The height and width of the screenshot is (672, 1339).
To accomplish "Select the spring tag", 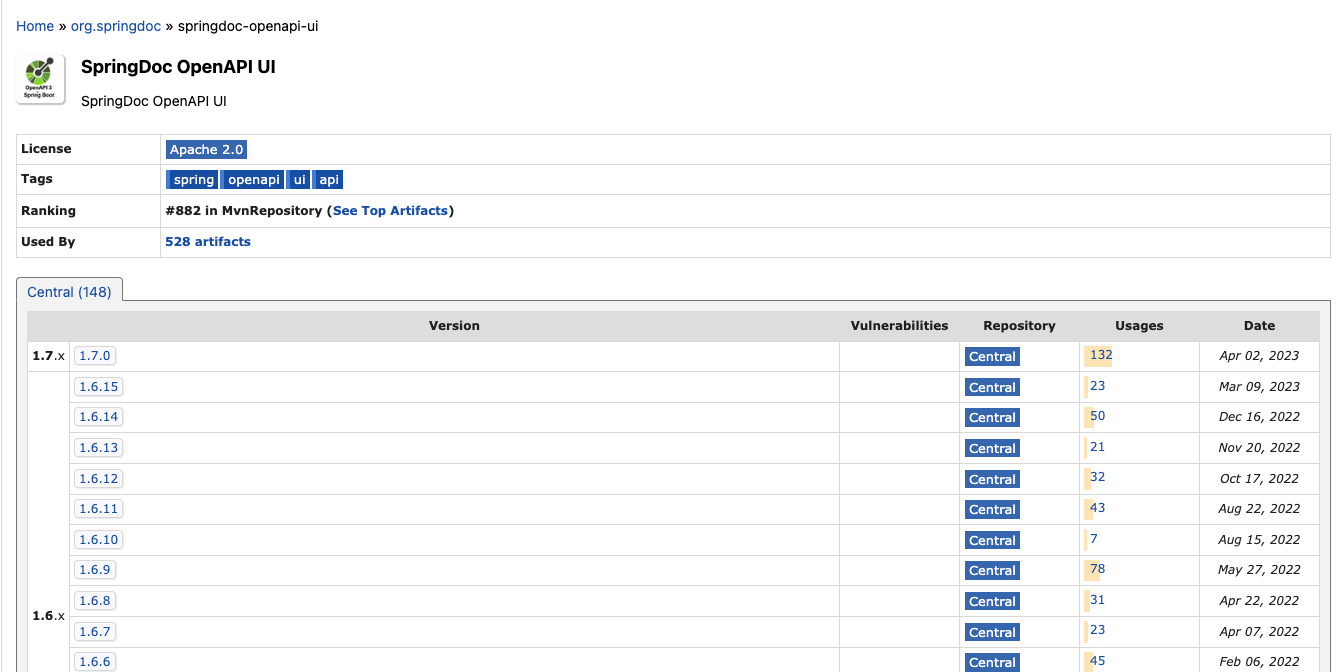I will [x=192, y=180].
